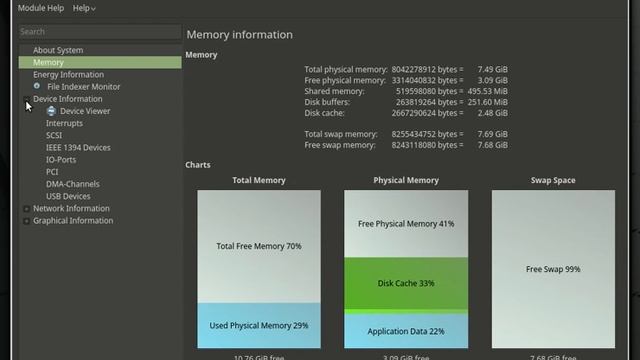Open the USB Devices entry
640x360 pixels.
coord(68,196)
